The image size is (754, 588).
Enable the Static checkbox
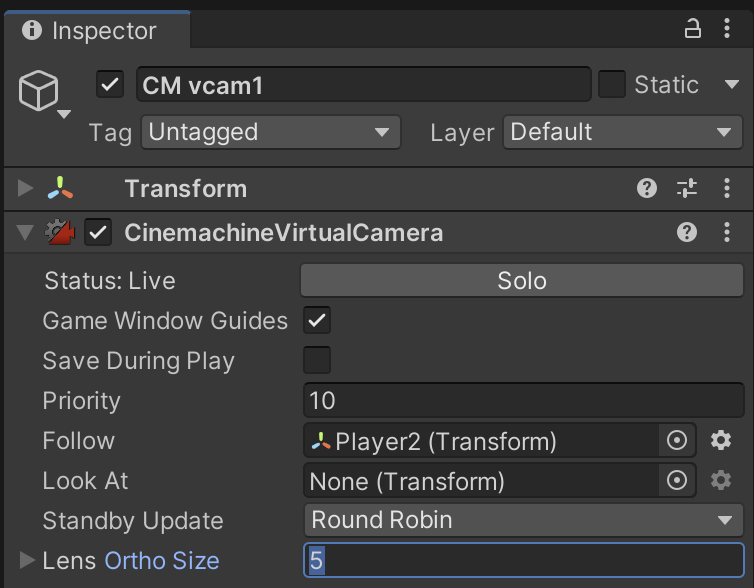click(612, 85)
